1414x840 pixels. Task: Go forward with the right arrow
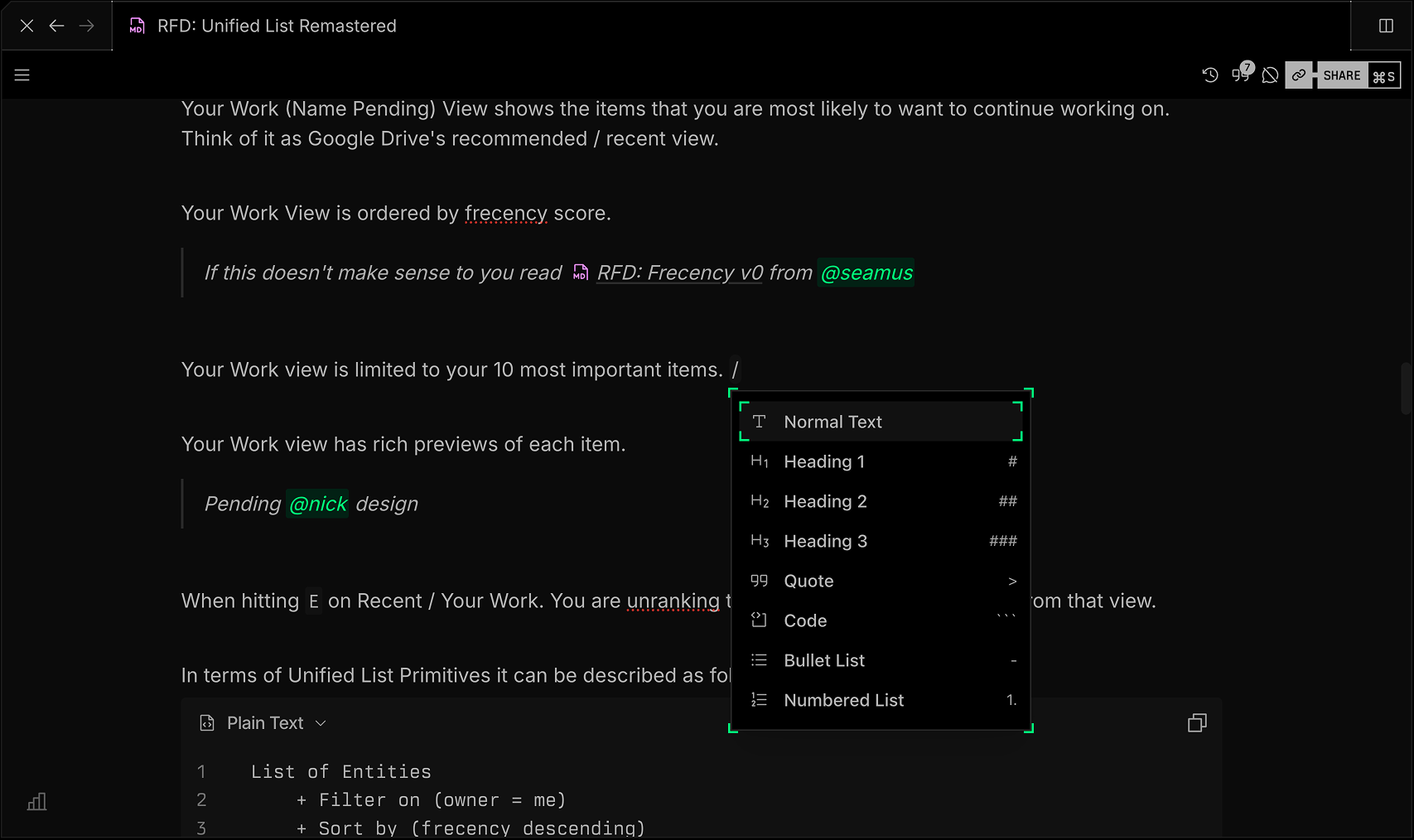tap(86, 26)
